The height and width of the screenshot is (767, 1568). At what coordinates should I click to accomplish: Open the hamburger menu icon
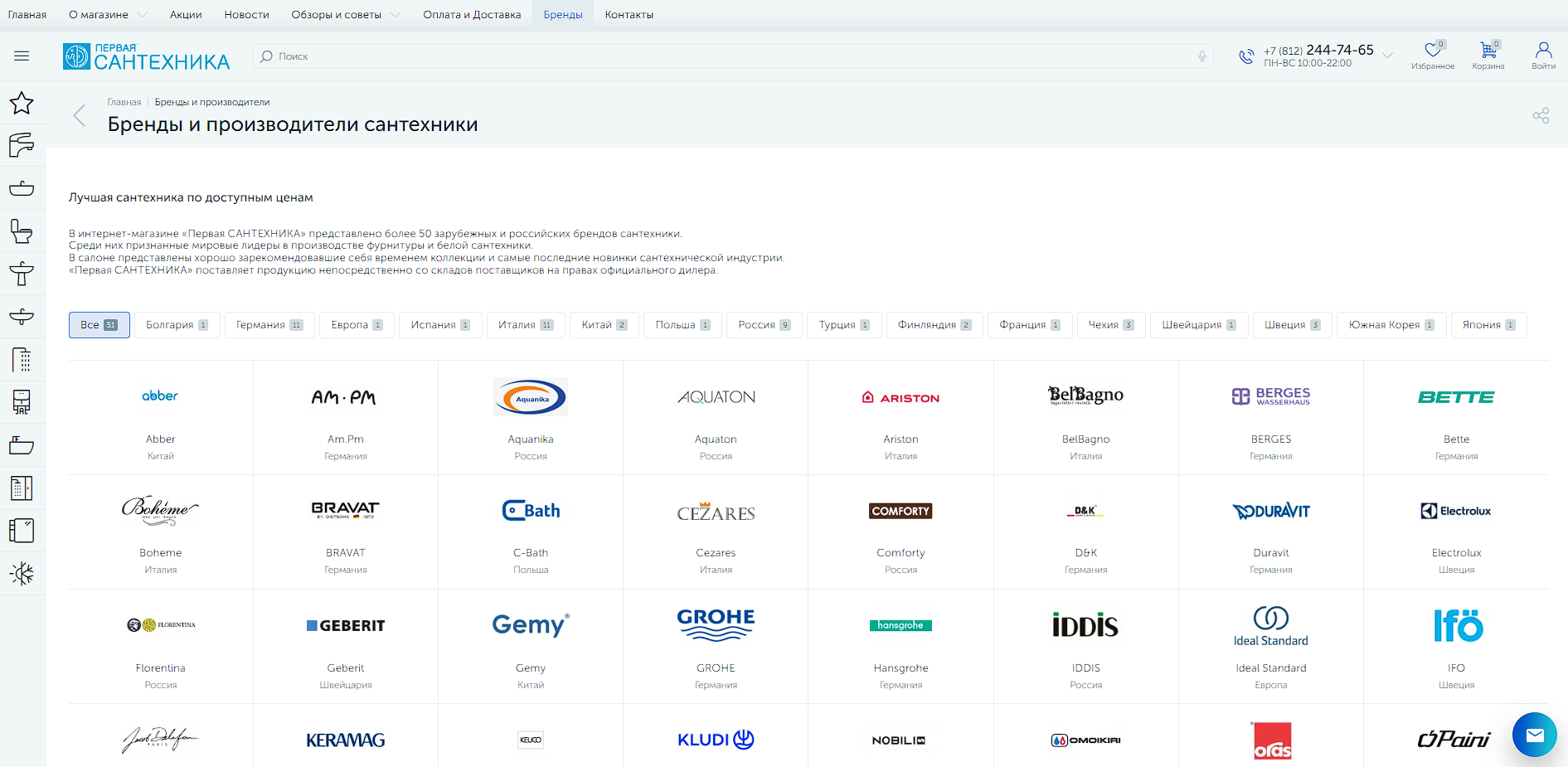click(x=22, y=56)
